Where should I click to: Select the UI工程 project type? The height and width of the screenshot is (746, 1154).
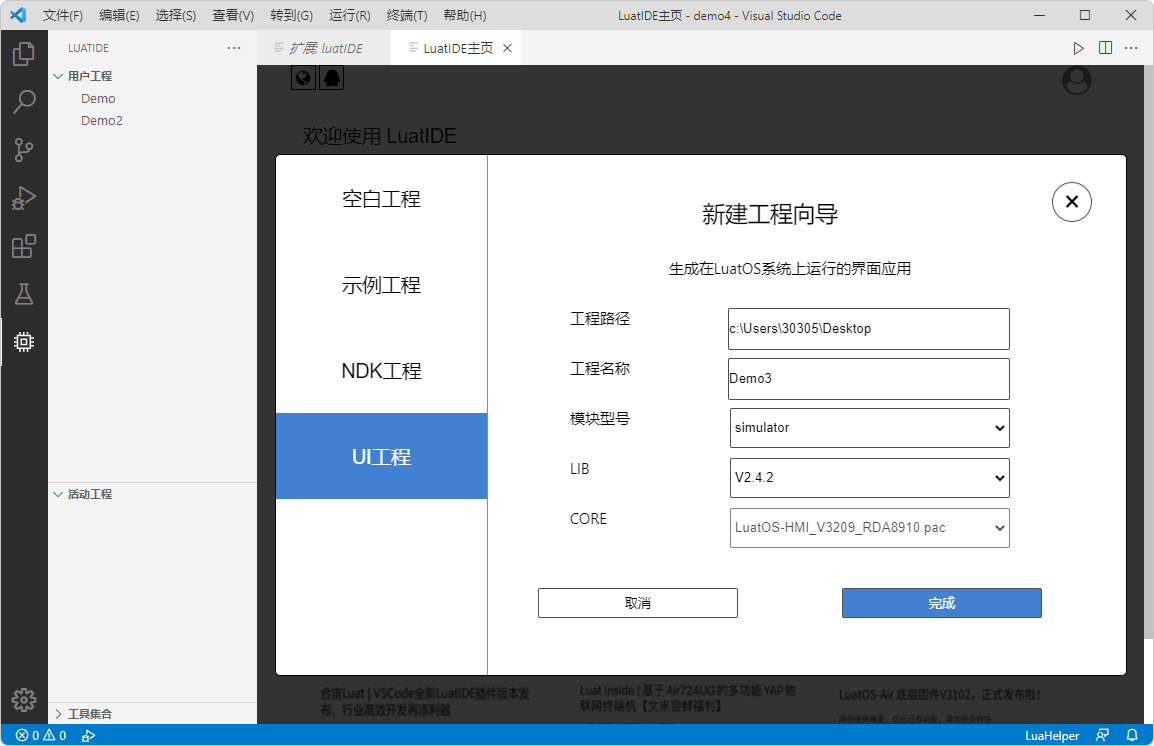click(x=381, y=456)
